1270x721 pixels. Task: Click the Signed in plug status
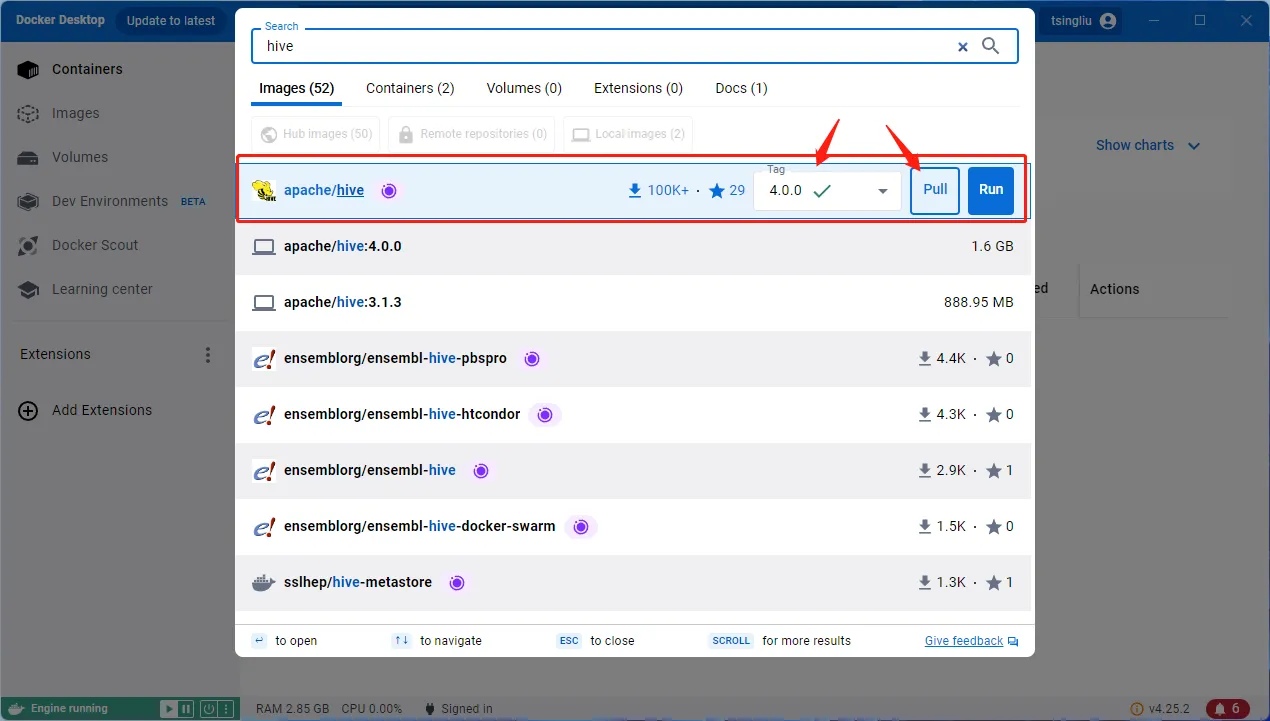[x=459, y=709]
